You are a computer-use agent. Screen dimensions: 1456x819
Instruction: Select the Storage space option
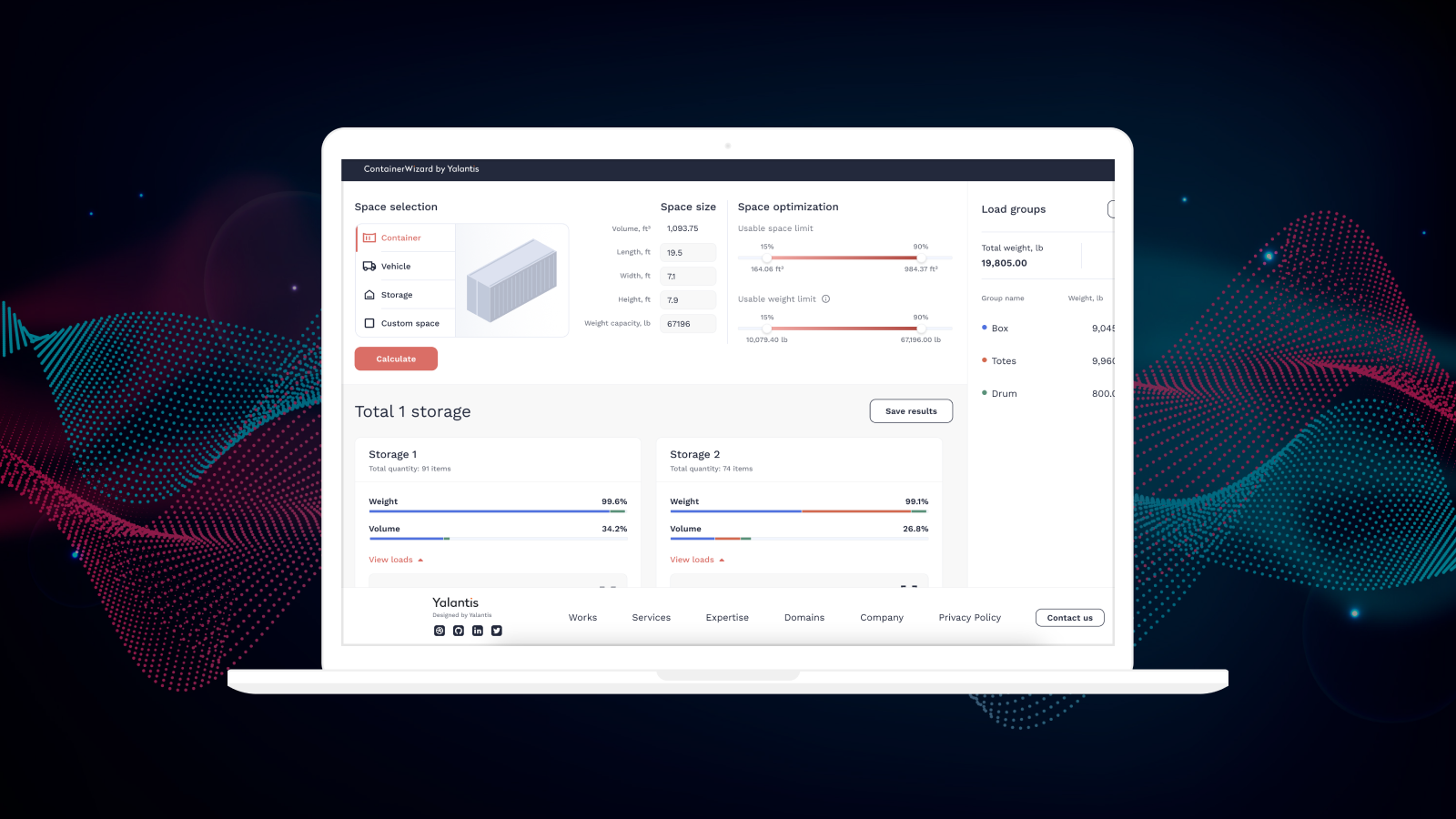pyautogui.click(x=396, y=295)
